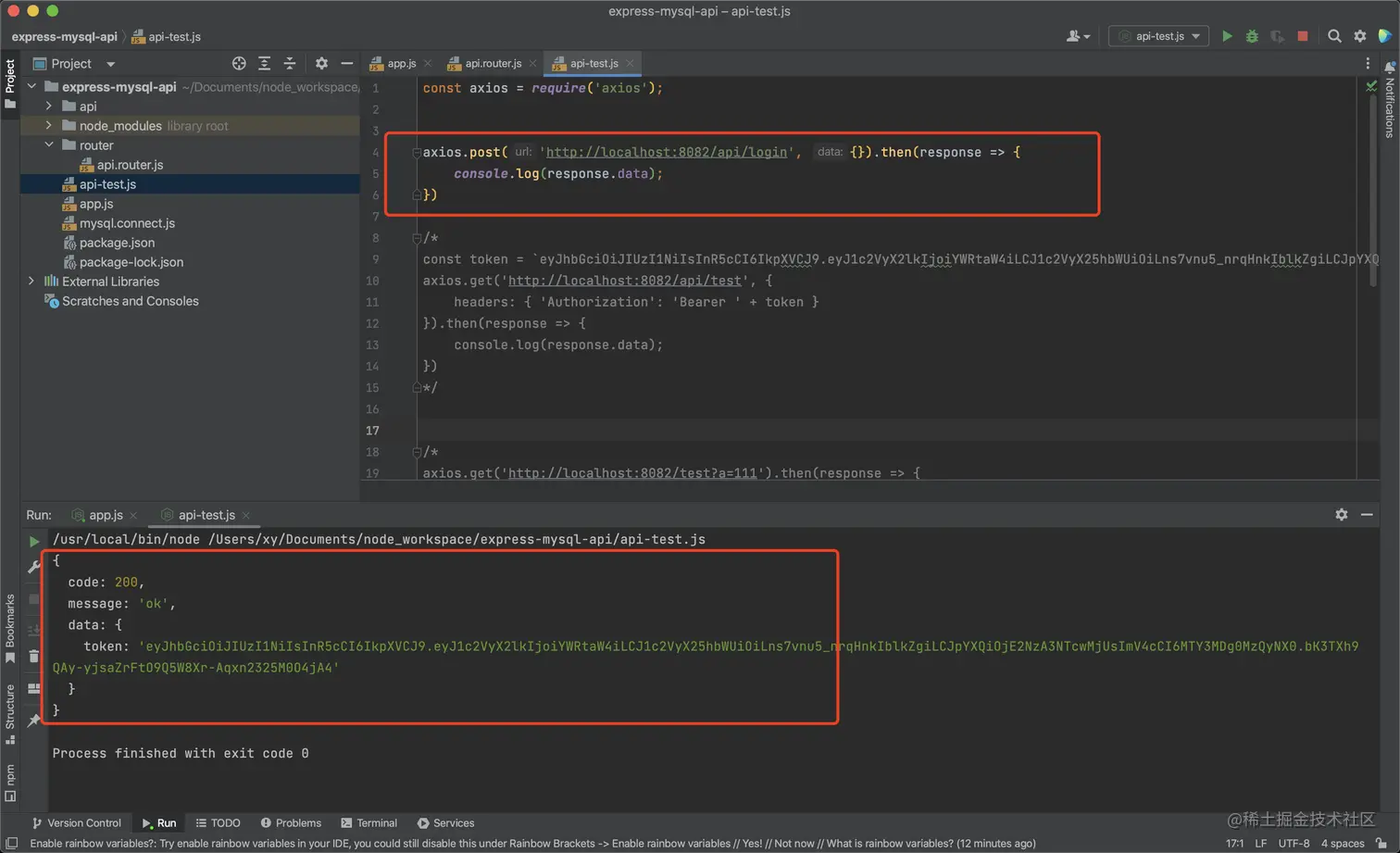Viewport: 1400px width, 853px height.
Task: Toggle Project tool window stripe button
Action: point(10,83)
